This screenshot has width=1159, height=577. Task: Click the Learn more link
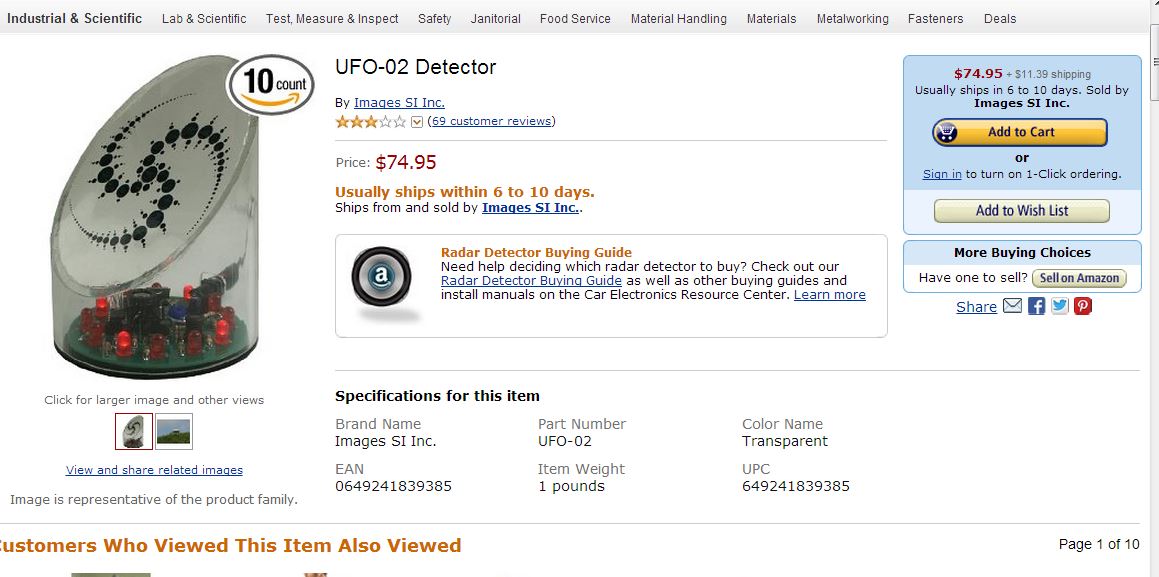[x=829, y=295]
